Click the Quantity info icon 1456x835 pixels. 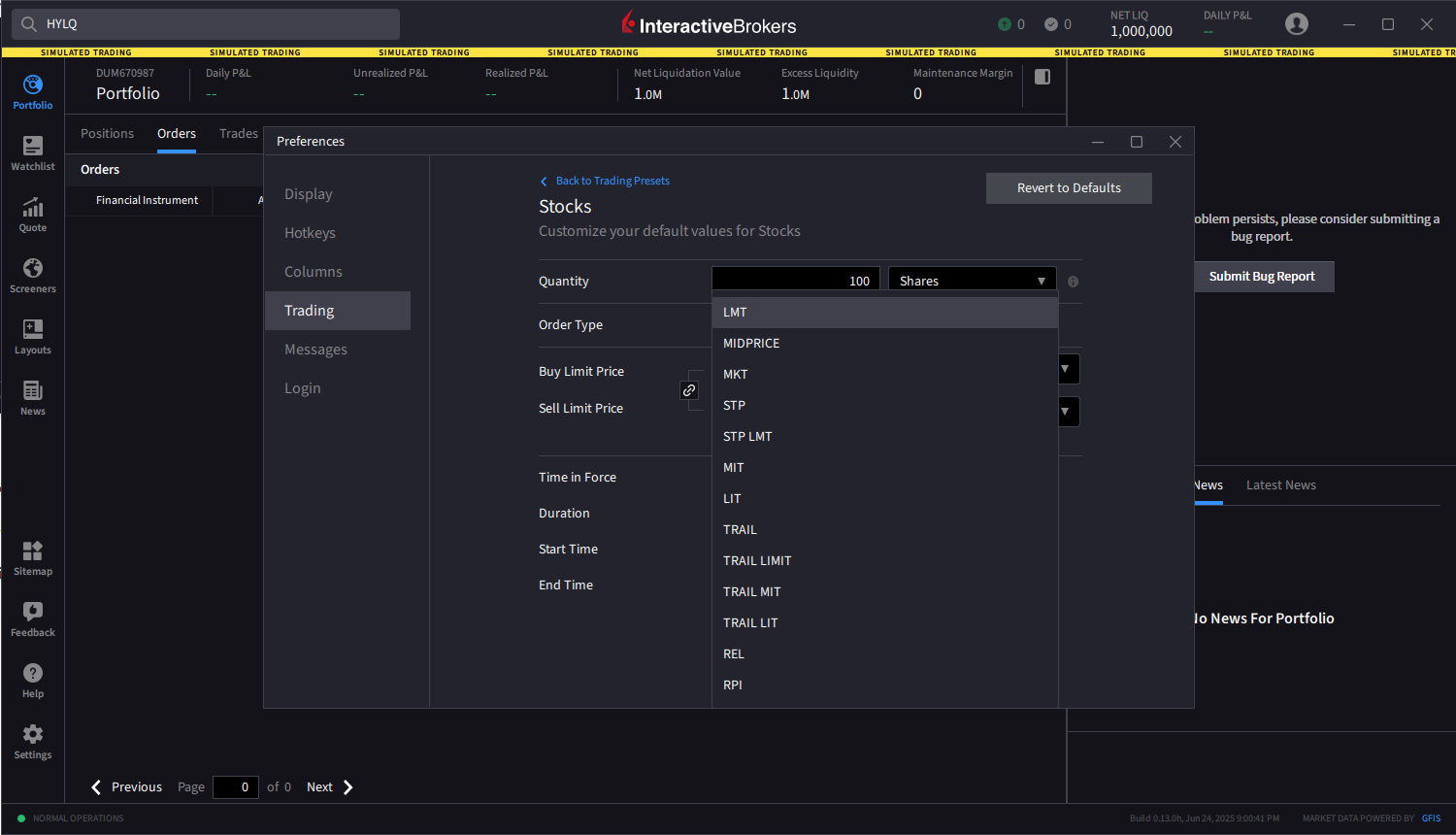click(1073, 282)
